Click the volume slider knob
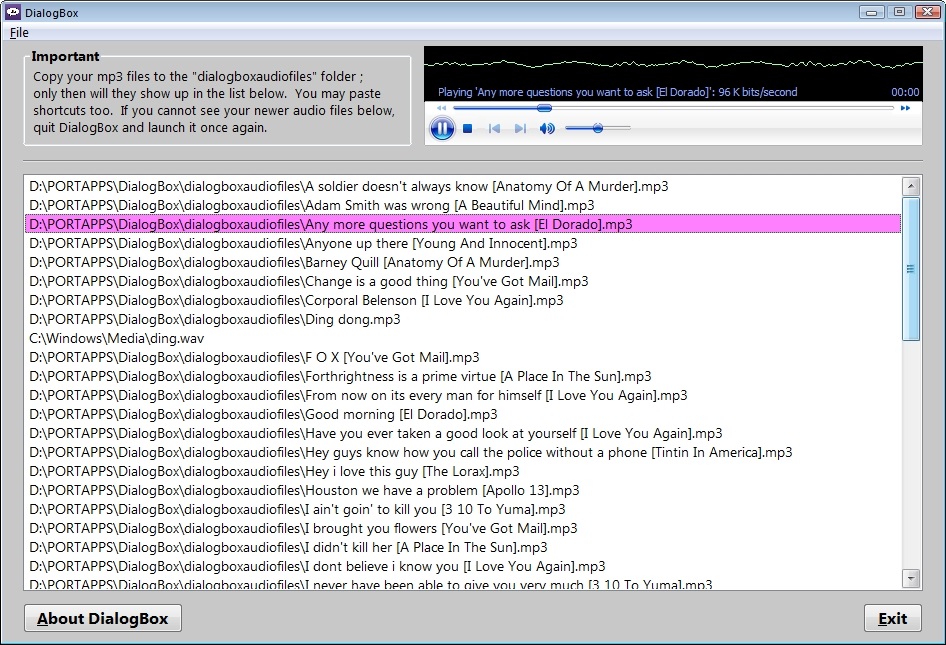Viewport: 946px width, 645px height. click(598, 128)
